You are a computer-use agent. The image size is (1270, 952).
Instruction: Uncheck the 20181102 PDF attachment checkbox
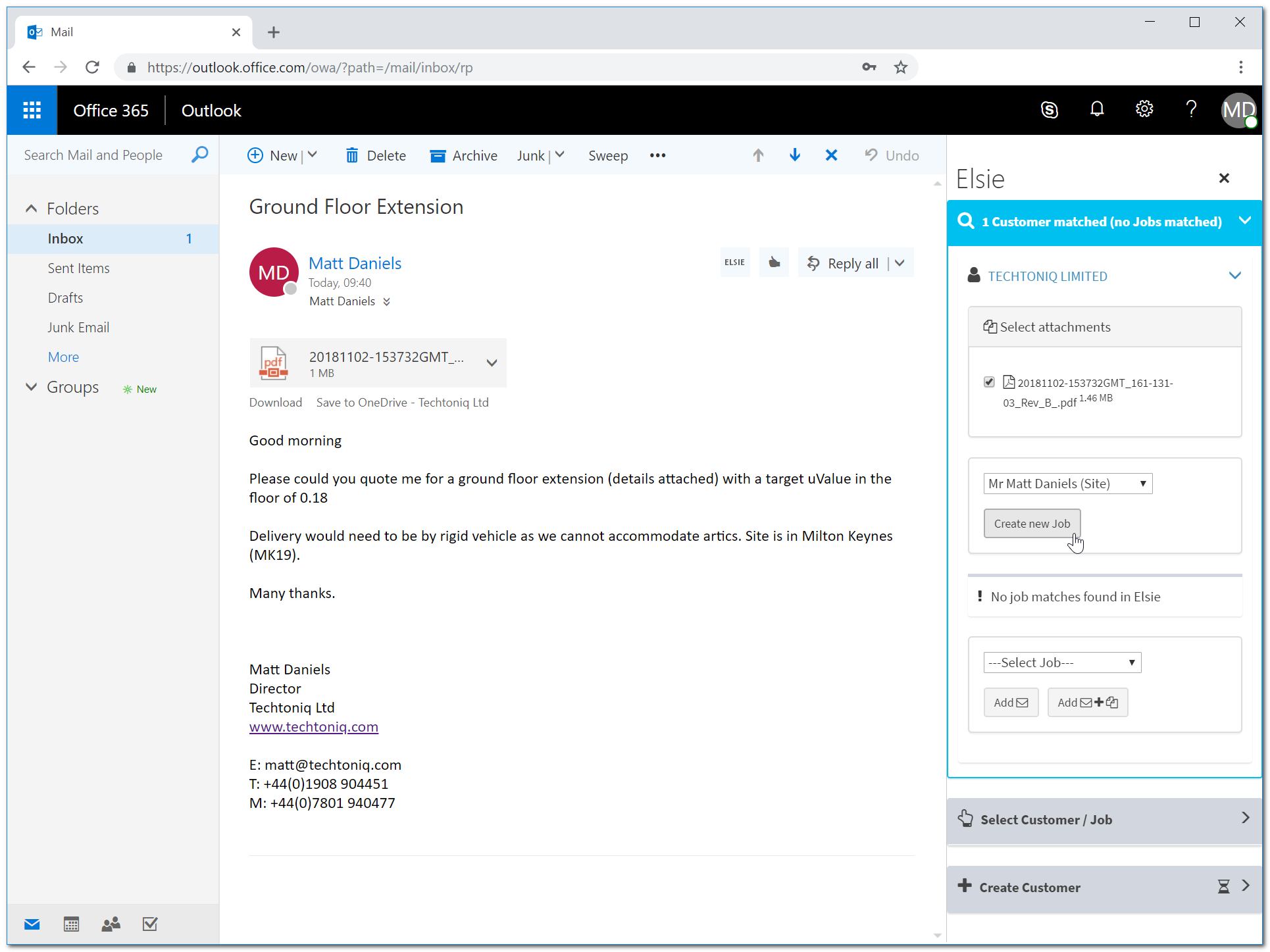(989, 382)
